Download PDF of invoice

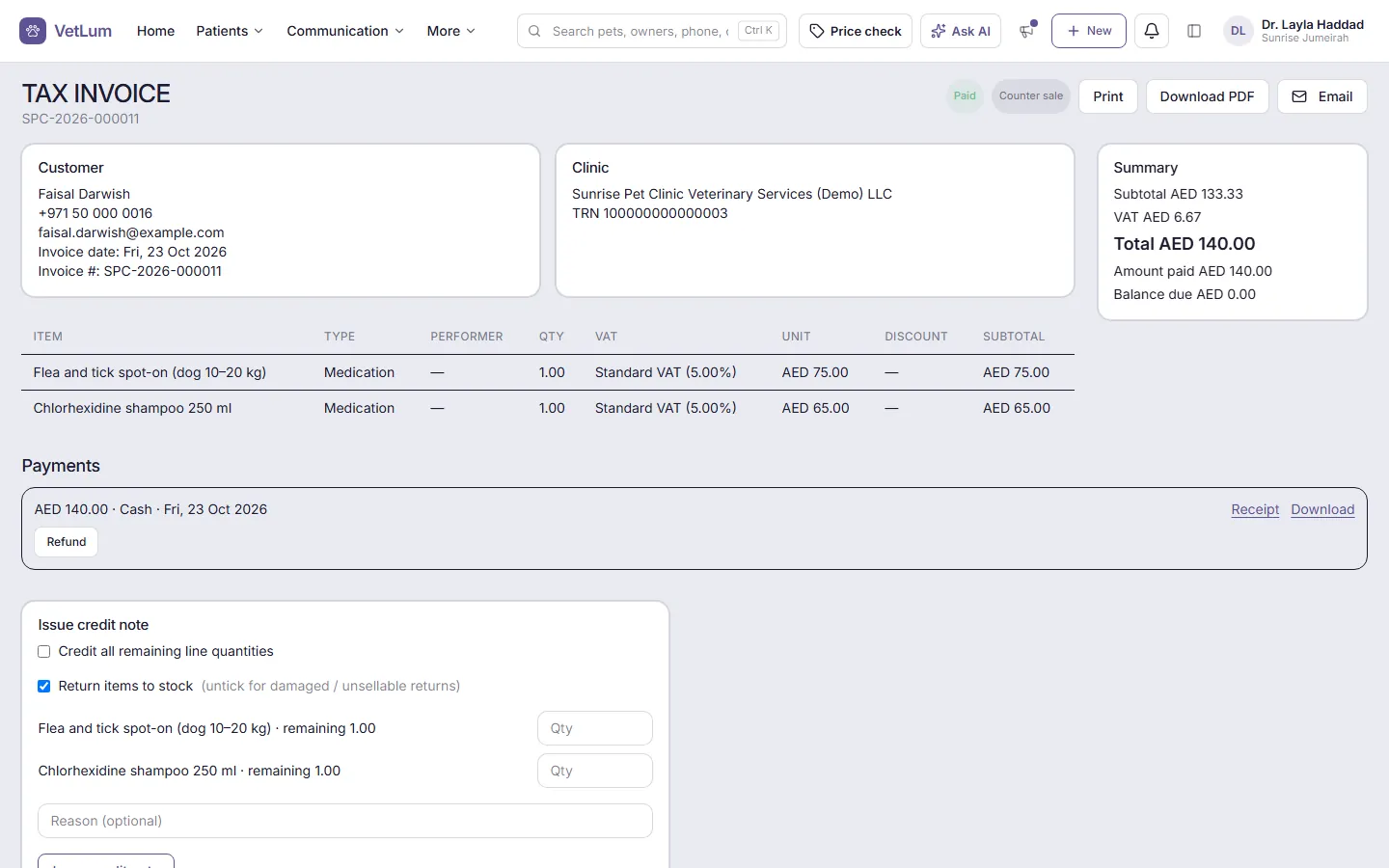1207,96
